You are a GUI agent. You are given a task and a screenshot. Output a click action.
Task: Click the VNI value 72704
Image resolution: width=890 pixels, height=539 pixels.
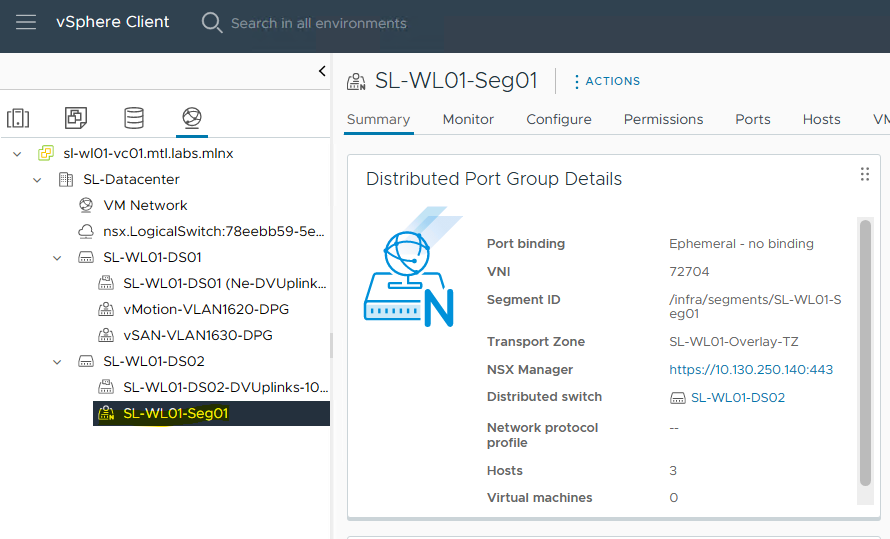[x=689, y=272]
